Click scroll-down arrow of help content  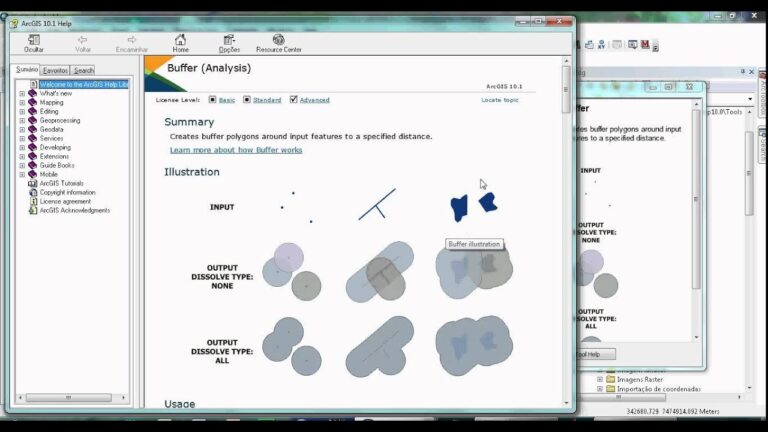(566, 403)
